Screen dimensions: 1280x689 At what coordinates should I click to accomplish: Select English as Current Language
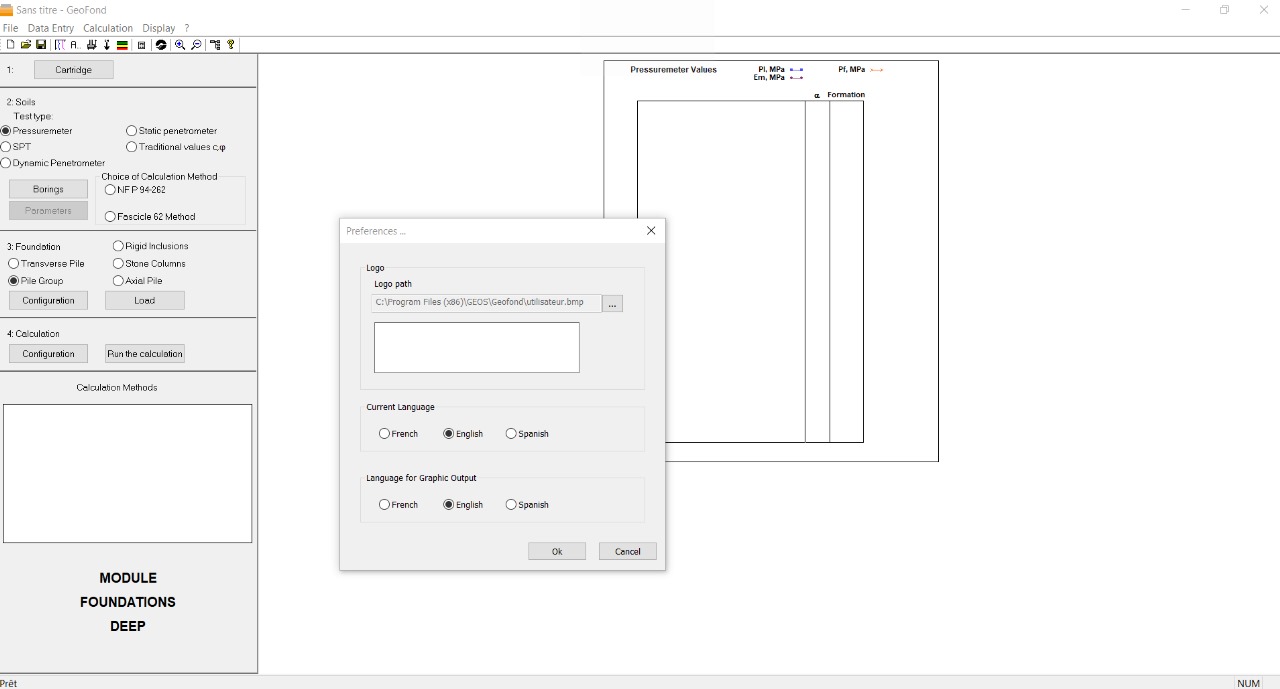(x=463, y=434)
